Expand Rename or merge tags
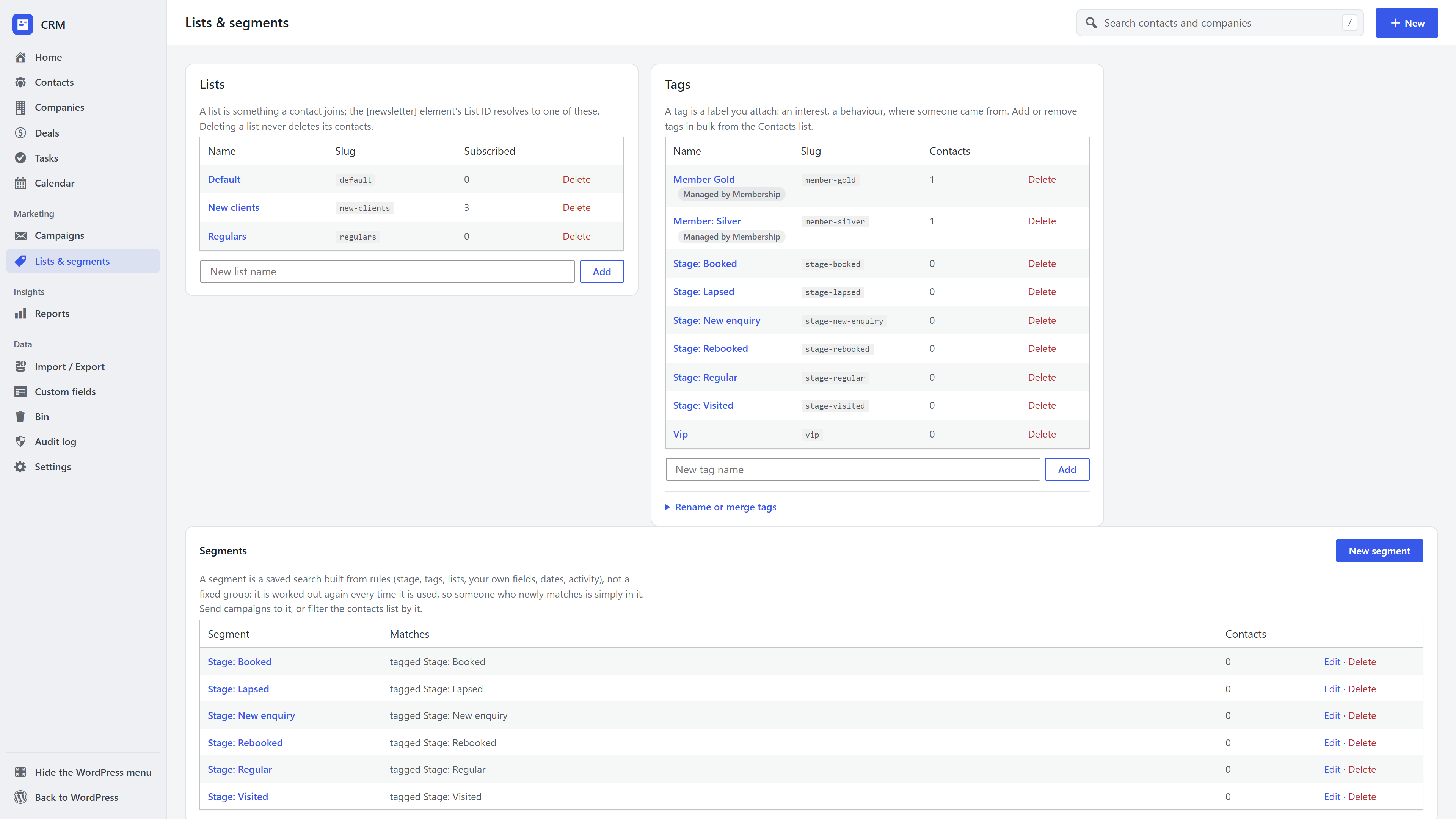This screenshot has width=1456, height=819. tap(721, 507)
